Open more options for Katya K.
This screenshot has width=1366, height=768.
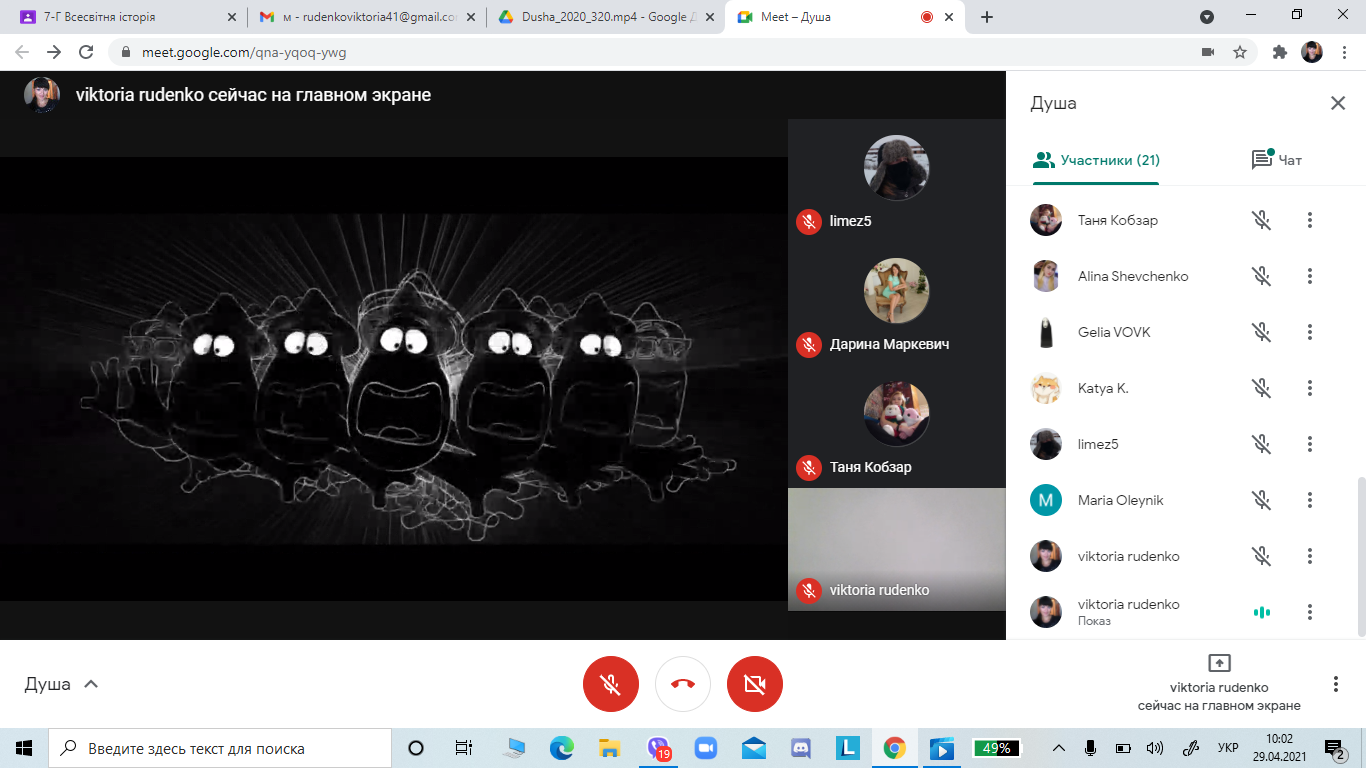[x=1310, y=388]
